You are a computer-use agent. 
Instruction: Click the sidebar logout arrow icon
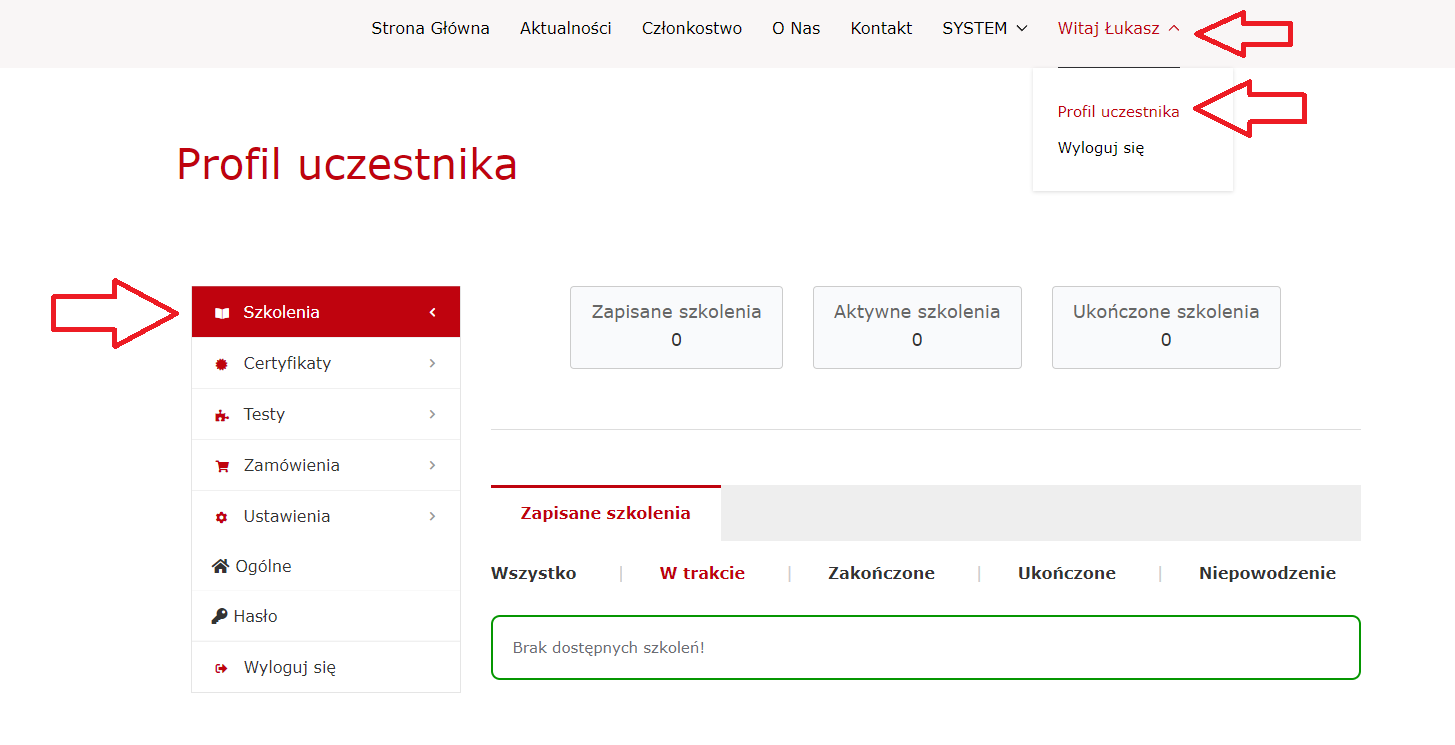coord(222,668)
